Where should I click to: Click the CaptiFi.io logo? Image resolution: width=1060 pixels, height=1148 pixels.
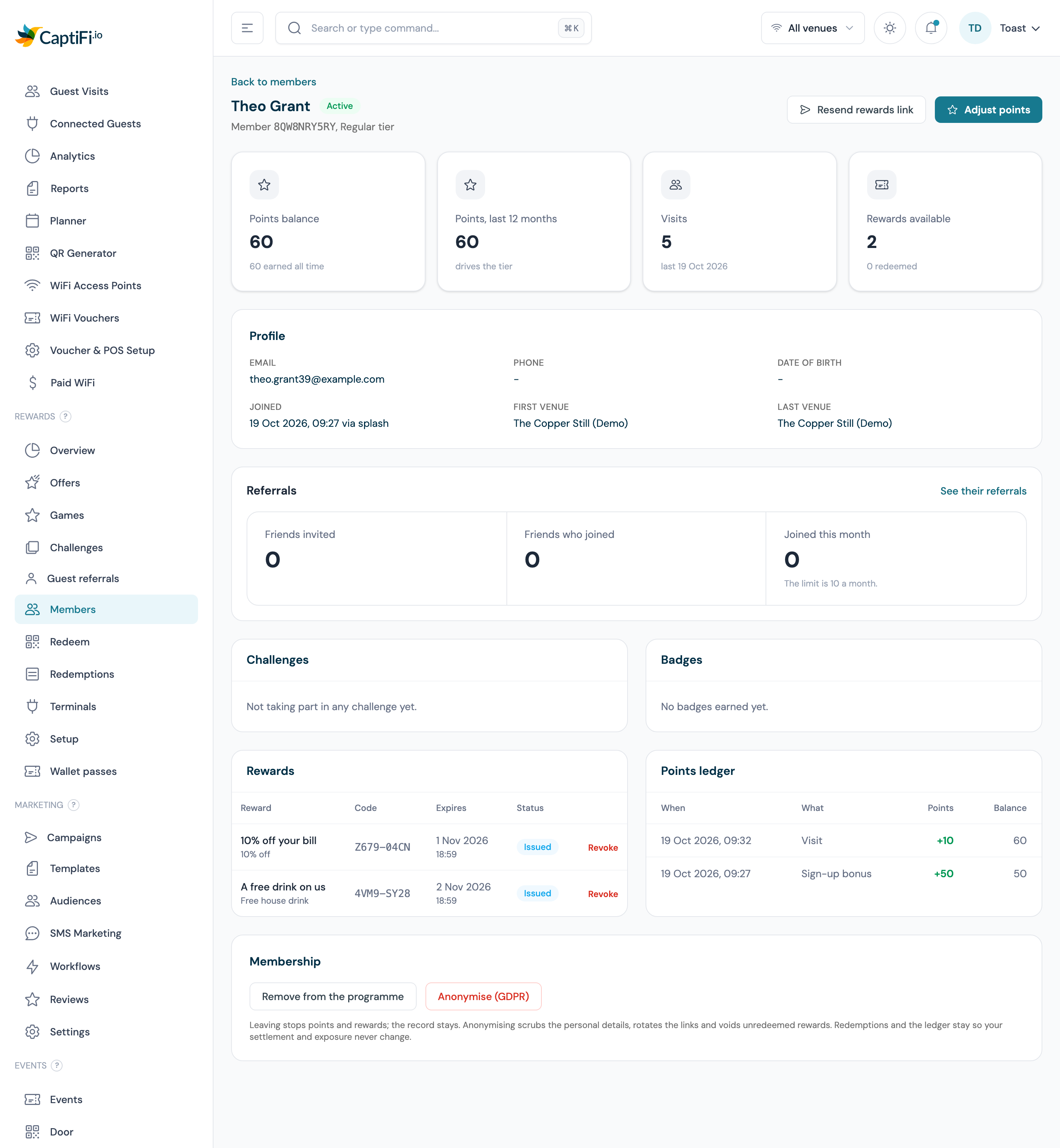(x=59, y=36)
